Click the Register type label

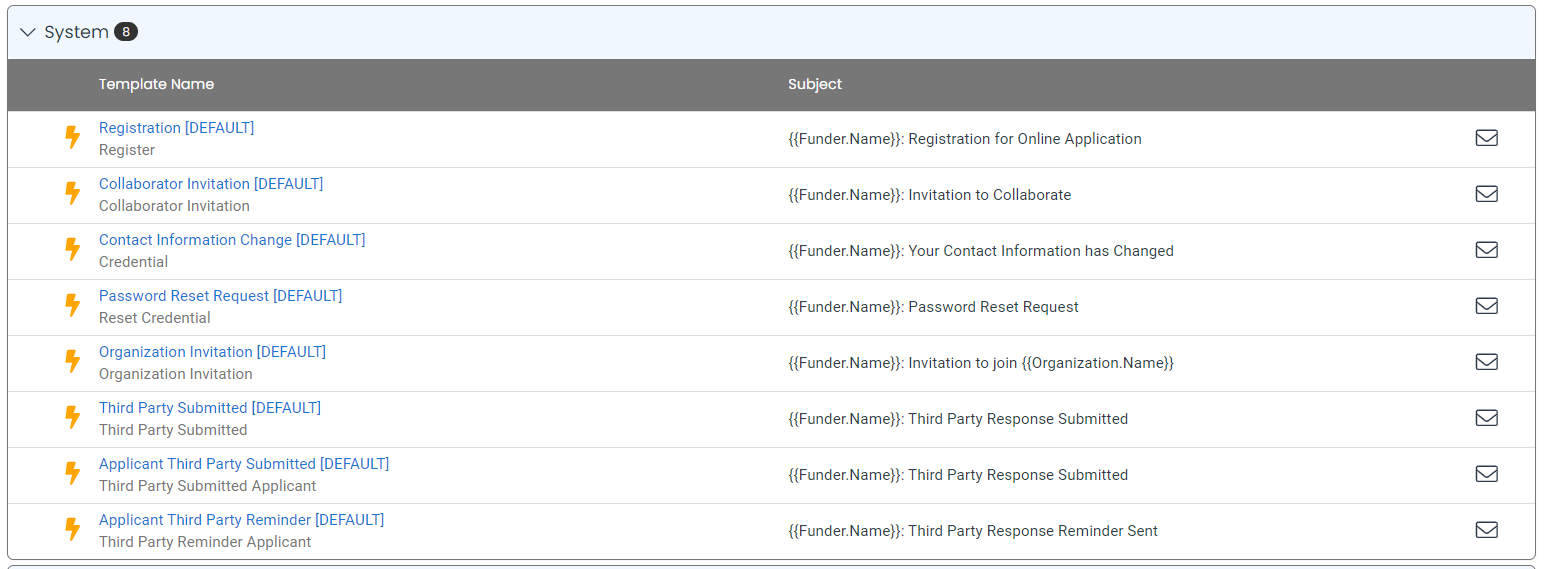(x=127, y=150)
